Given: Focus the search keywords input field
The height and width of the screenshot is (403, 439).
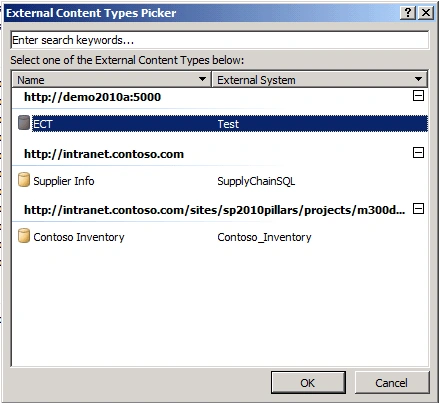Looking at the screenshot, I should pyautogui.click(x=220, y=40).
